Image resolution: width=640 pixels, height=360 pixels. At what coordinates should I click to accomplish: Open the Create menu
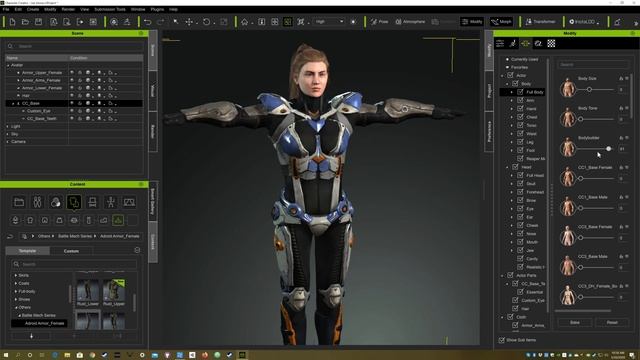point(33,9)
